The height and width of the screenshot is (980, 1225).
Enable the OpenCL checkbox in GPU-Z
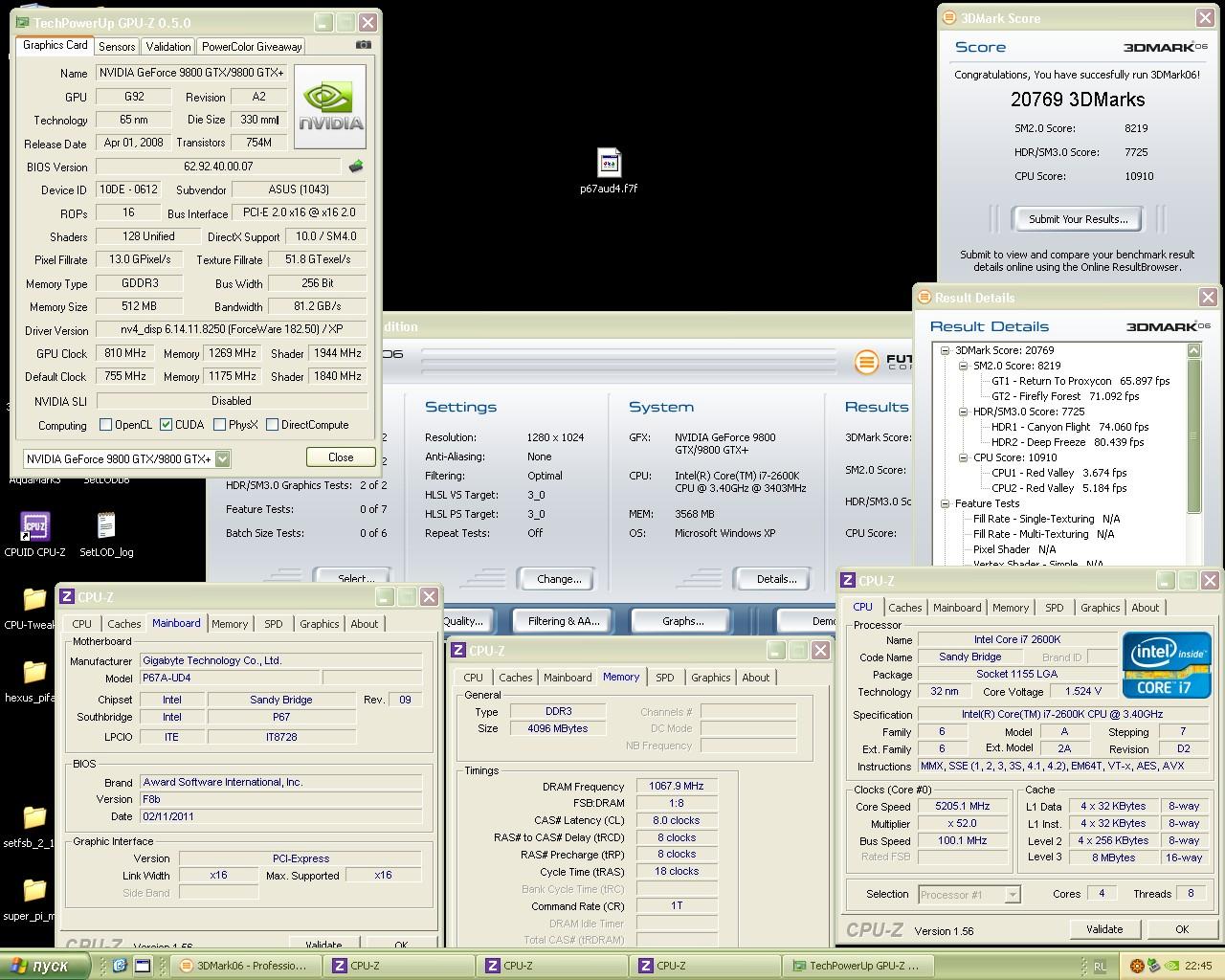click(106, 425)
